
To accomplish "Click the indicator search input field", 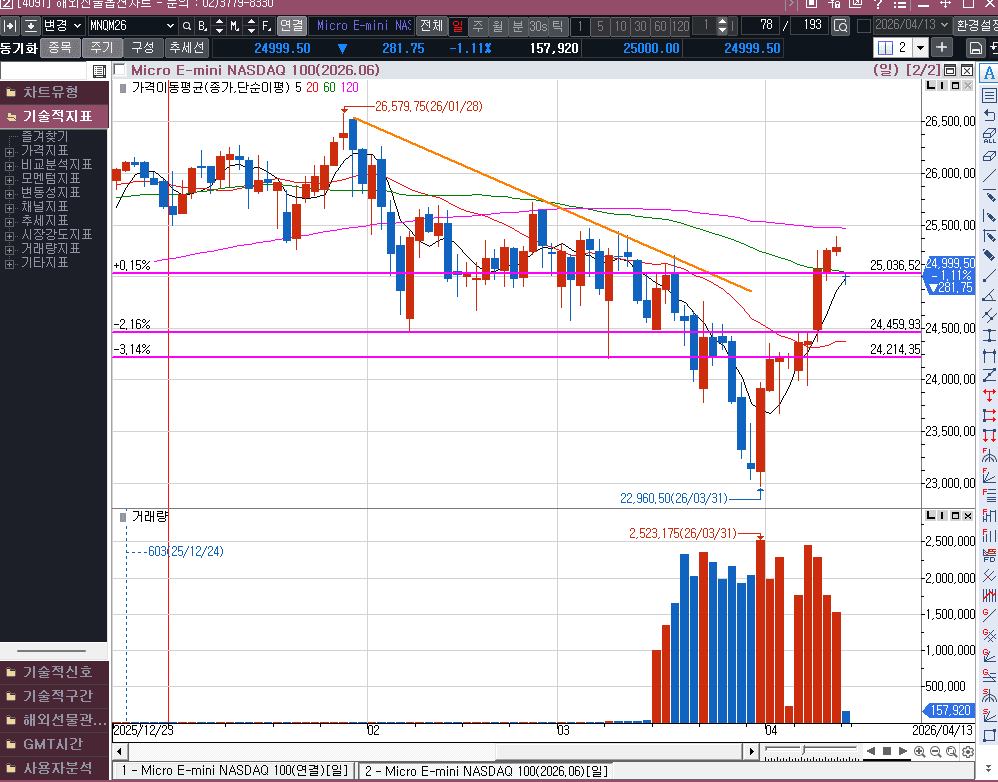I will (x=45, y=71).
